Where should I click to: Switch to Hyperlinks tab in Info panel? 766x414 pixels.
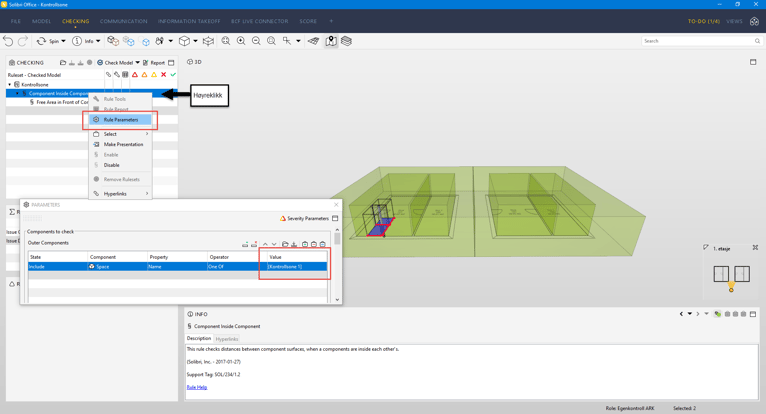point(227,339)
